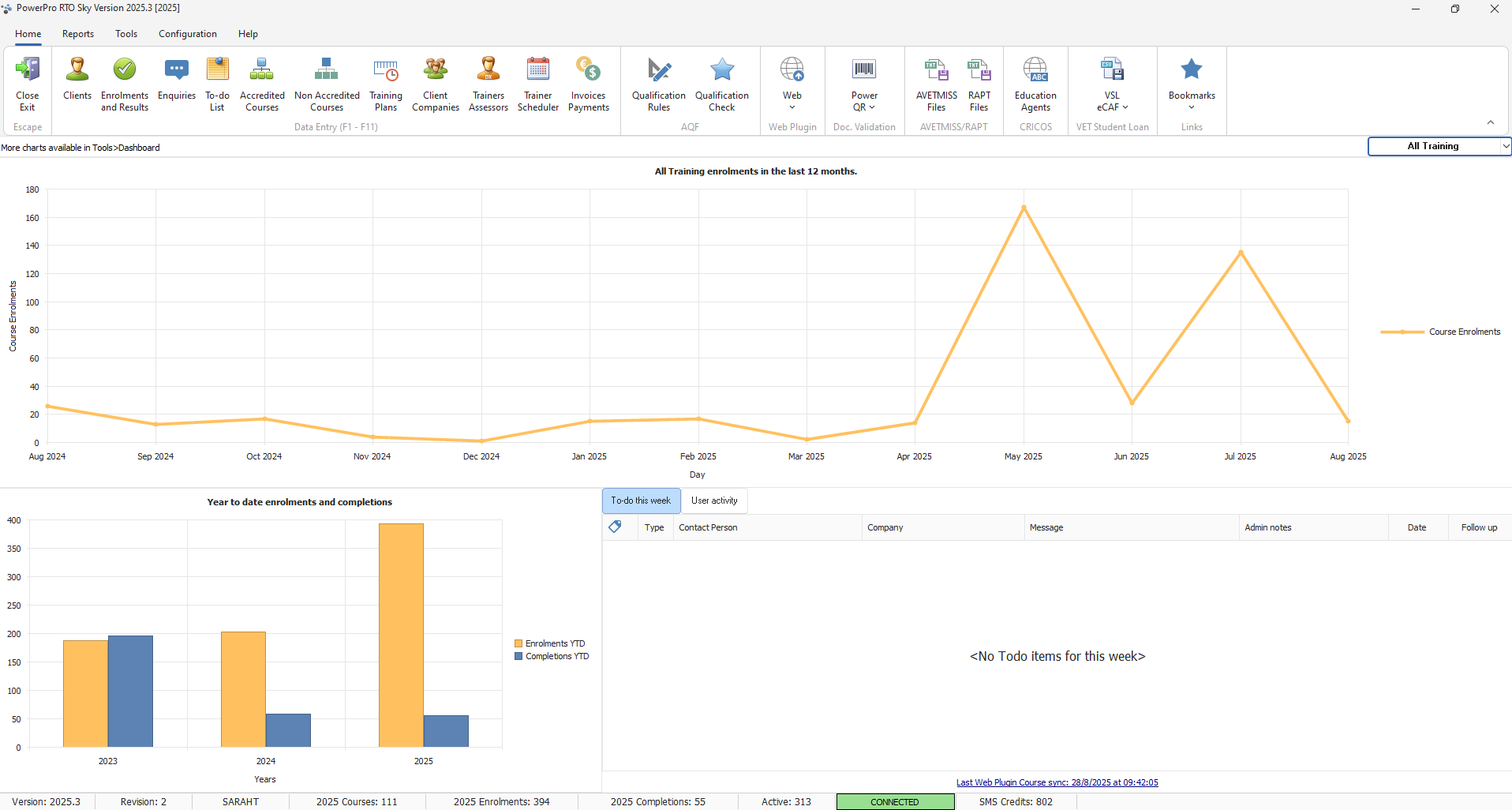The image size is (1512, 810).
Task: Click the CONNECTED status indicator
Action: [895, 802]
